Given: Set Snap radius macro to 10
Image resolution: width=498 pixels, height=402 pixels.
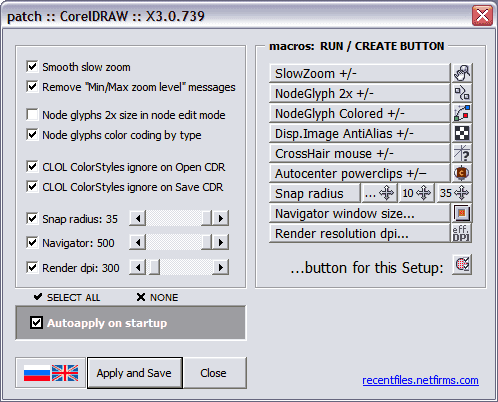Looking at the screenshot, I should pos(417,193).
